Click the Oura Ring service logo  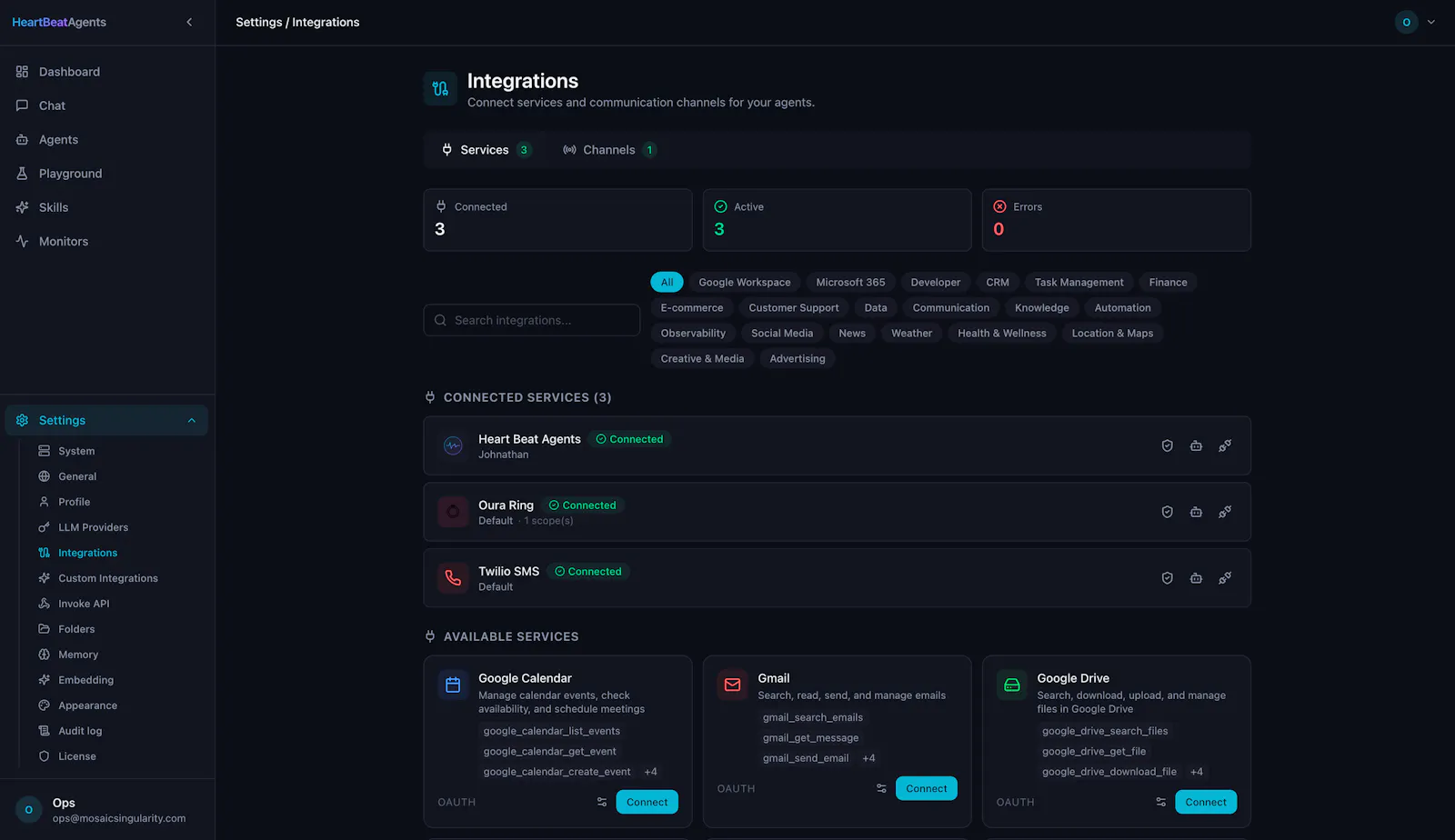pos(453,512)
